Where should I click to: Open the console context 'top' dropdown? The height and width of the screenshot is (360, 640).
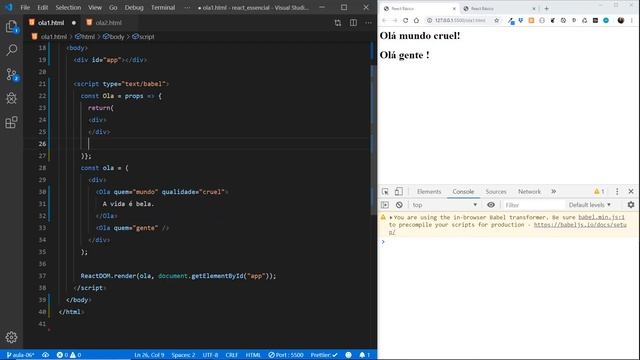point(444,205)
